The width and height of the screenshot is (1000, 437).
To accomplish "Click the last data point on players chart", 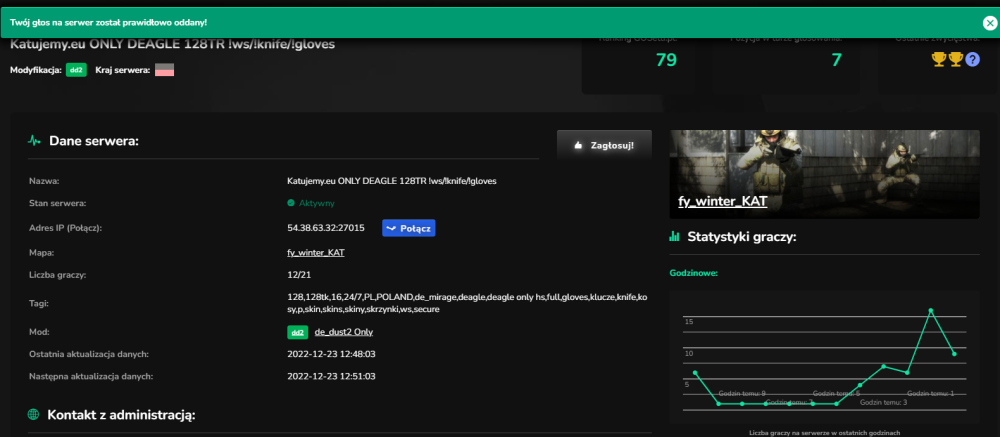I will tap(954, 353).
